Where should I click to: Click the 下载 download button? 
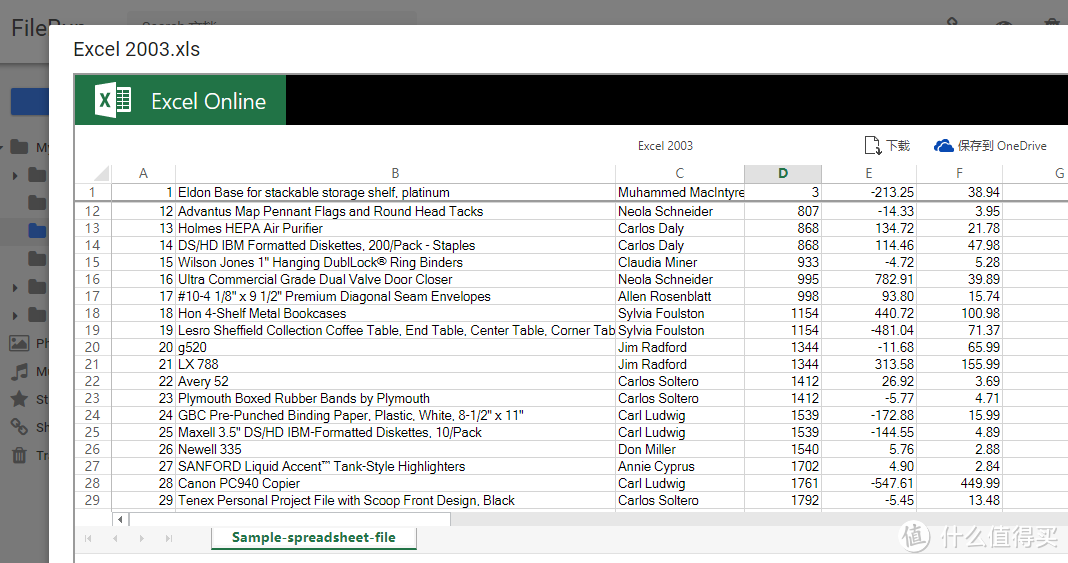(888, 146)
